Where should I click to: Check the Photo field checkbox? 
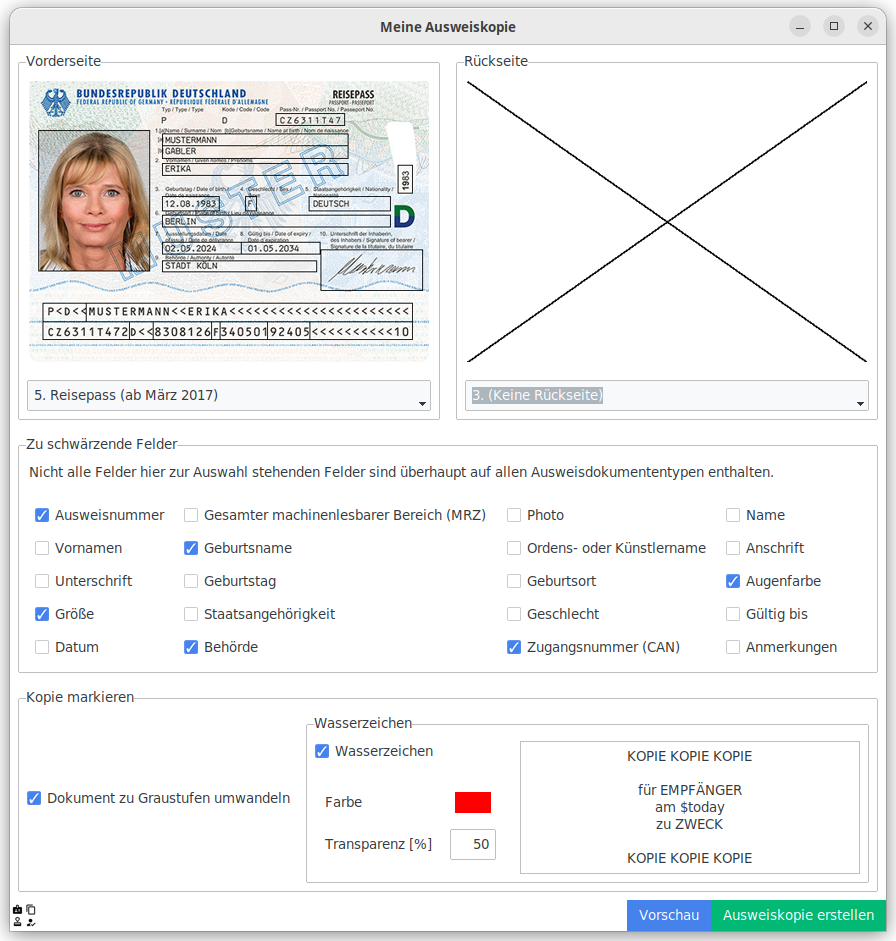pyautogui.click(x=514, y=515)
